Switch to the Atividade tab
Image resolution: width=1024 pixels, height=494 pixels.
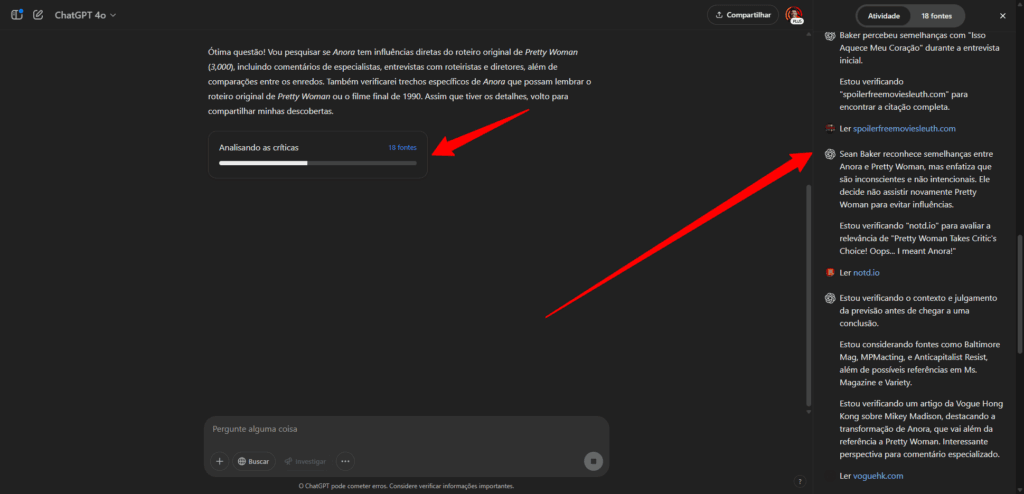point(884,16)
